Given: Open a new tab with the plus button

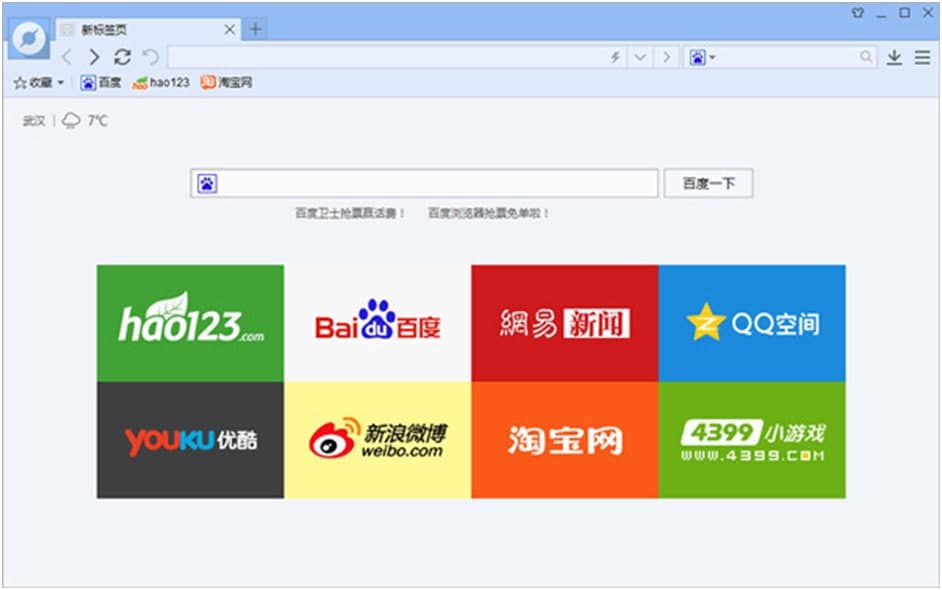Looking at the screenshot, I should pyautogui.click(x=256, y=29).
